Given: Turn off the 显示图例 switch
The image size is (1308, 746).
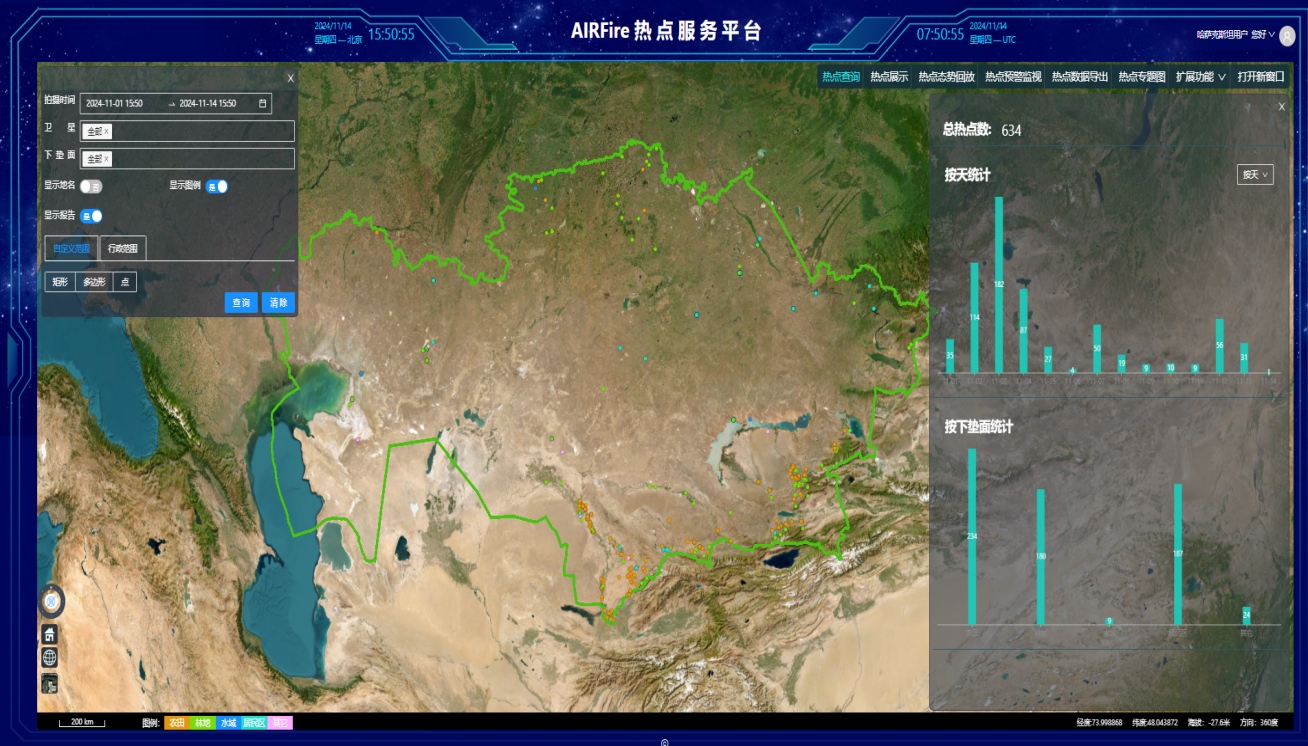Looking at the screenshot, I should point(217,186).
